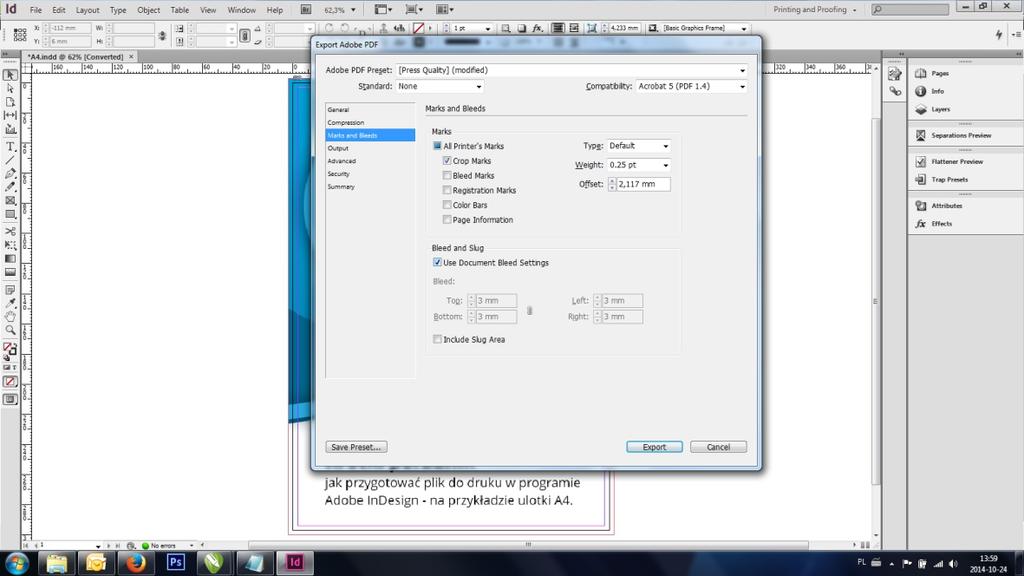This screenshot has height=576, width=1024.
Task: Open the marks Weight dropdown
Action: [639, 165]
